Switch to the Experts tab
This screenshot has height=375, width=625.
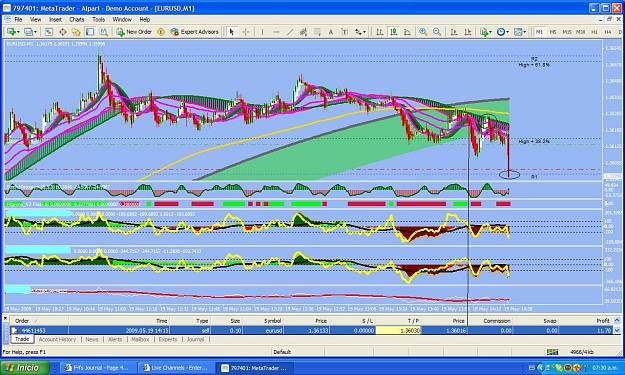[x=167, y=340]
